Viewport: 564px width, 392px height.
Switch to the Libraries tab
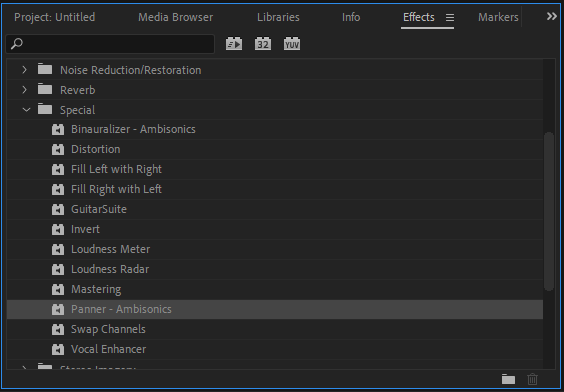[278, 17]
